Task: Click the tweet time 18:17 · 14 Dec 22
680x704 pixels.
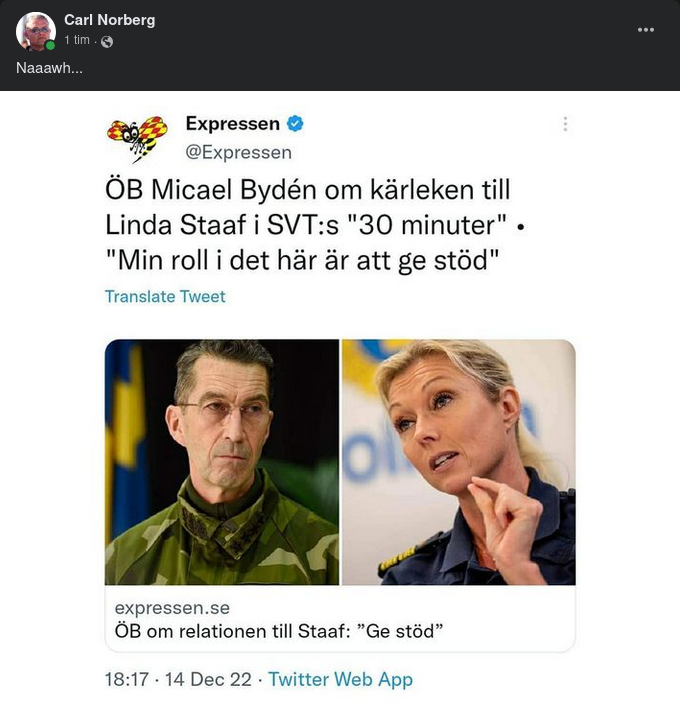Action: tap(178, 680)
